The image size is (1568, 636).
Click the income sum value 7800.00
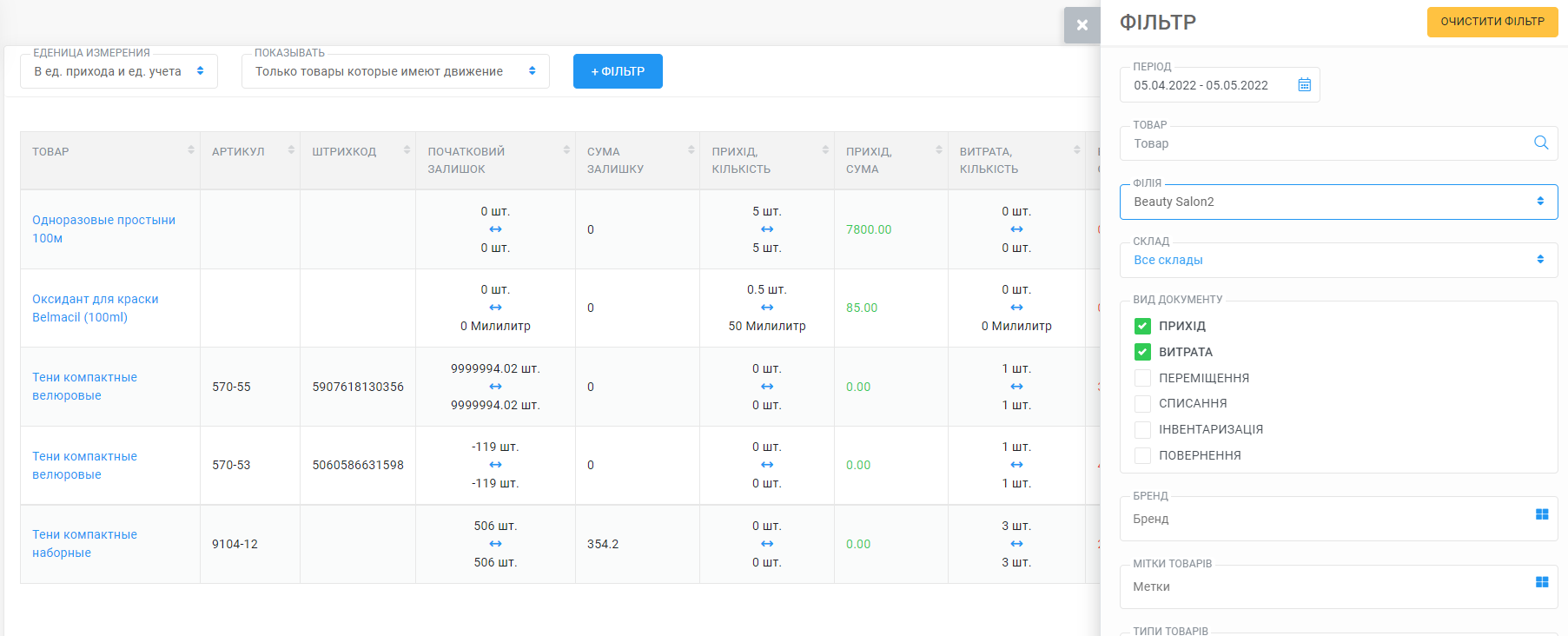click(x=869, y=229)
